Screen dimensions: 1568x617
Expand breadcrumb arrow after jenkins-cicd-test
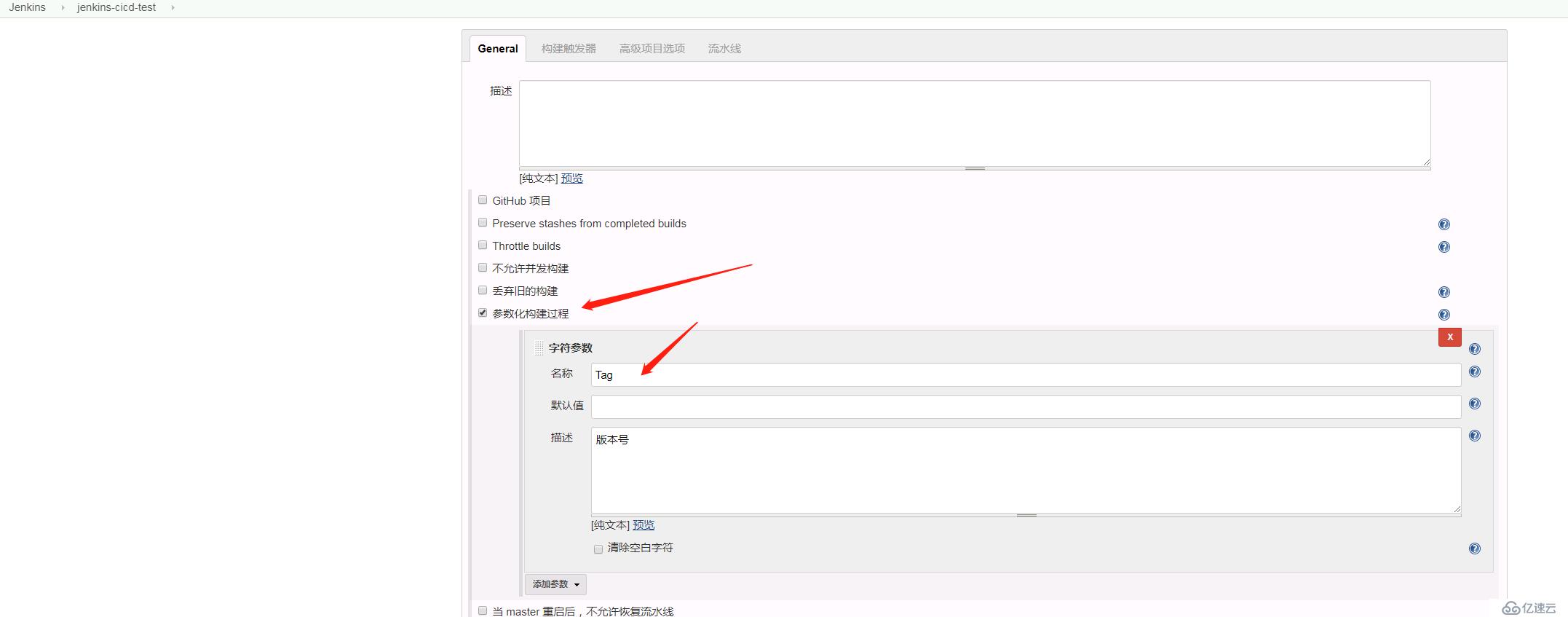click(173, 7)
